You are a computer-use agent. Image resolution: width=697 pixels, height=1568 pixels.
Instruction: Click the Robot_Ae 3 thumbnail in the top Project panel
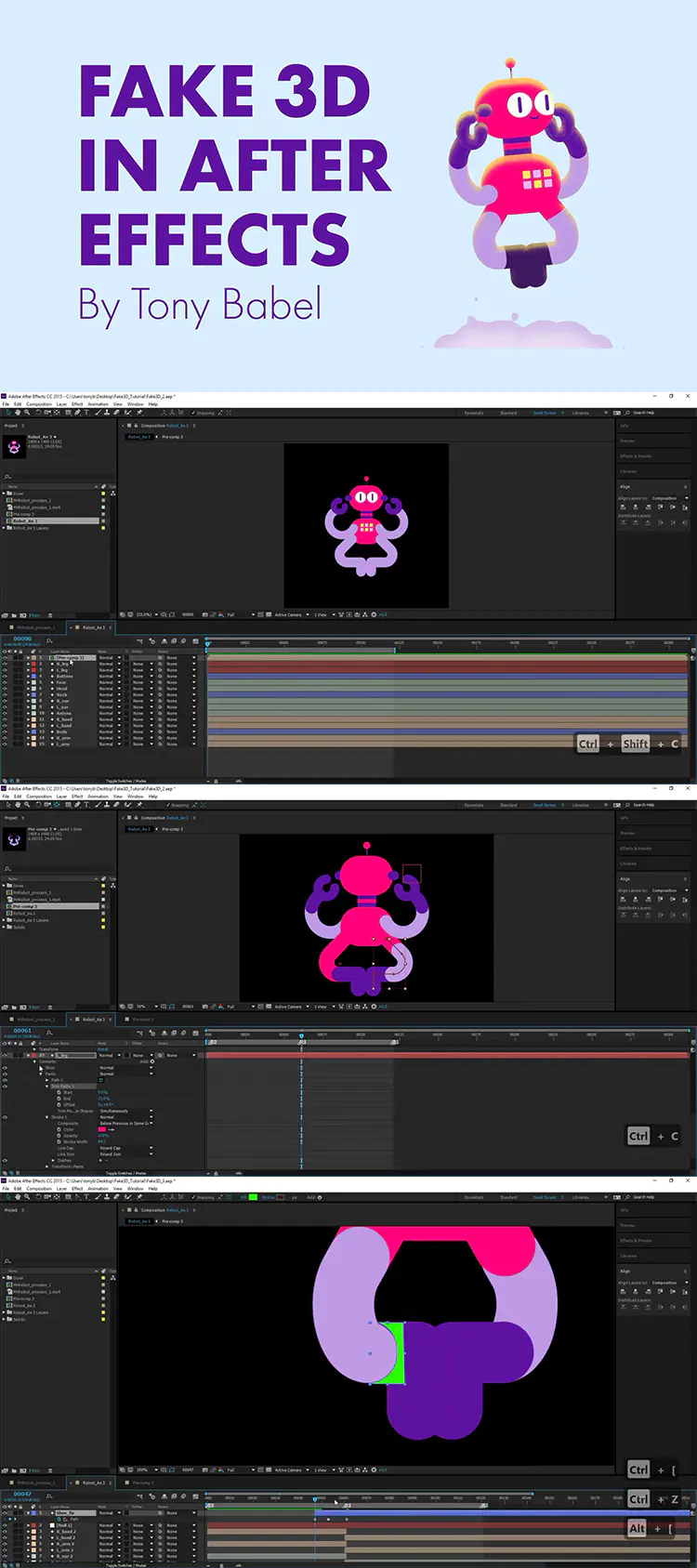click(14, 447)
